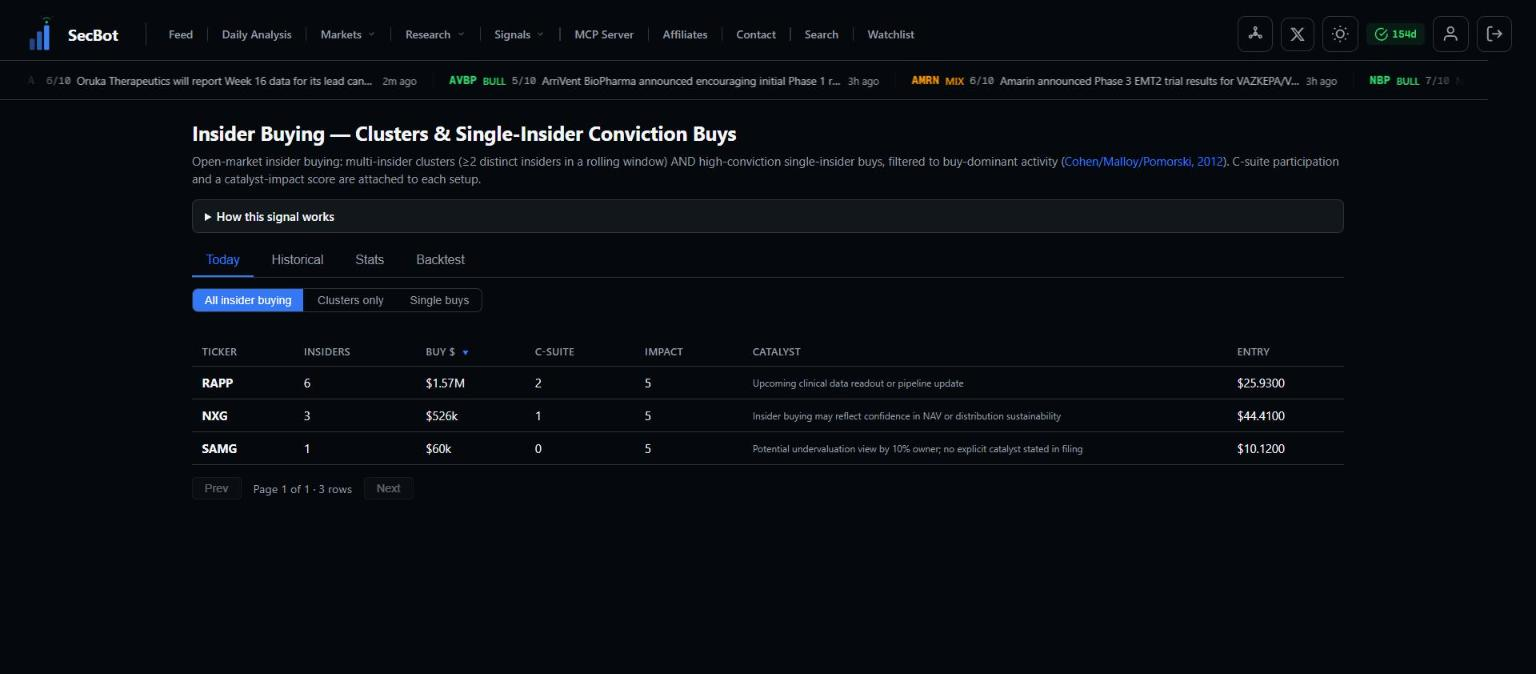Open the AVBP ticker in news strip
Image resolution: width=1536 pixels, height=674 pixels.
click(461, 81)
